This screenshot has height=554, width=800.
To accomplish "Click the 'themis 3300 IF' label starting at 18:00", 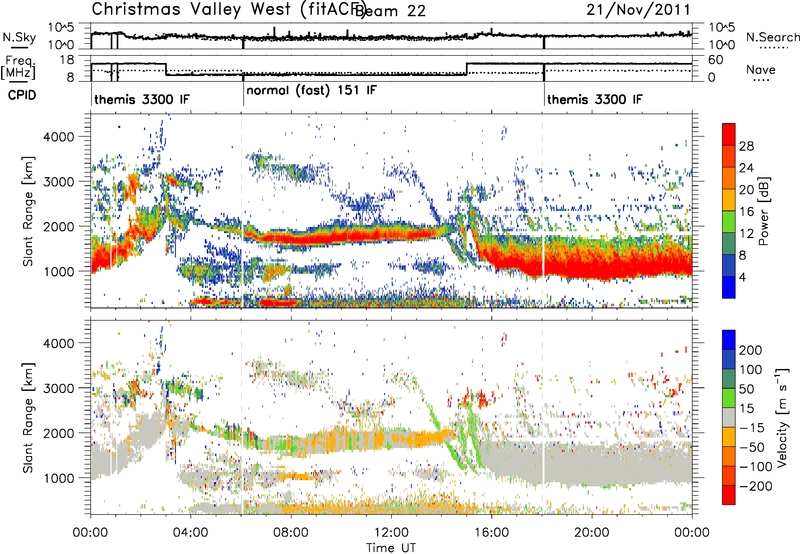I will [x=594, y=99].
